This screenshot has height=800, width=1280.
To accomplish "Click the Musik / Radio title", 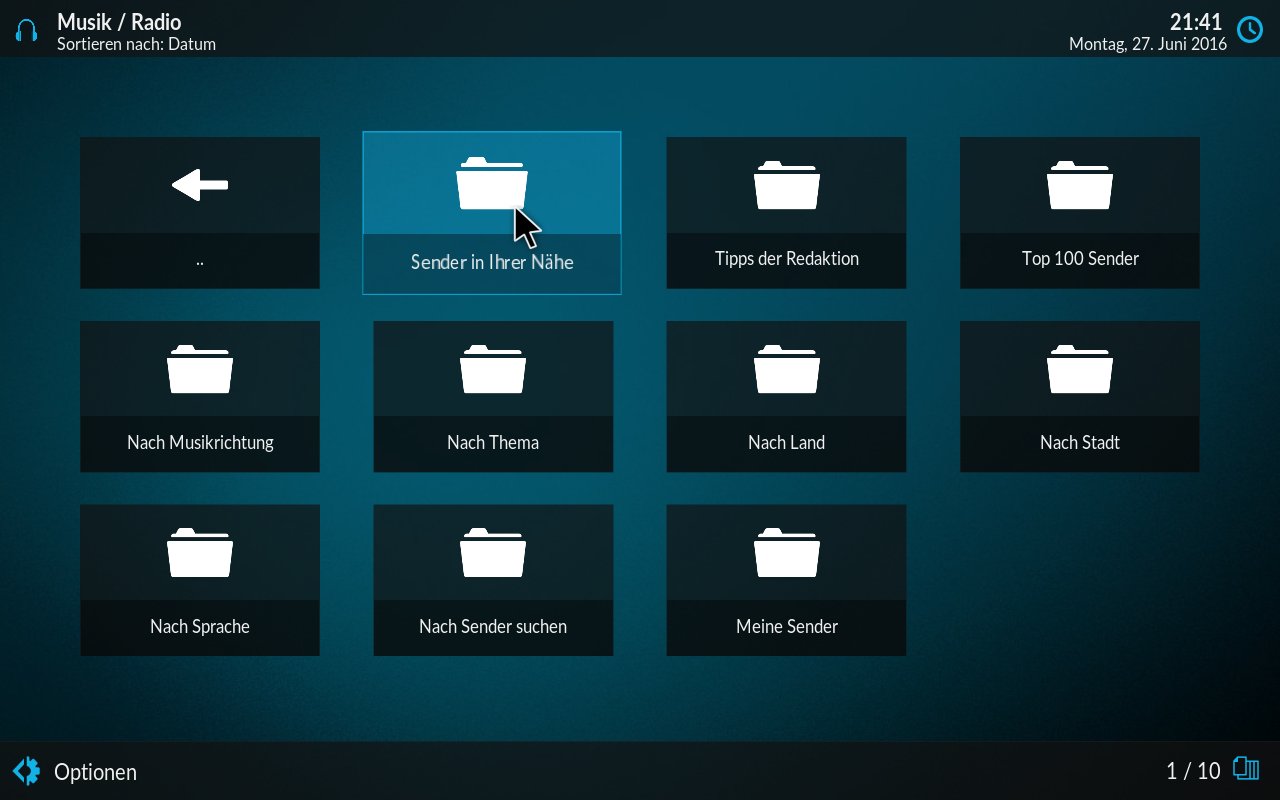I will 119,22.
